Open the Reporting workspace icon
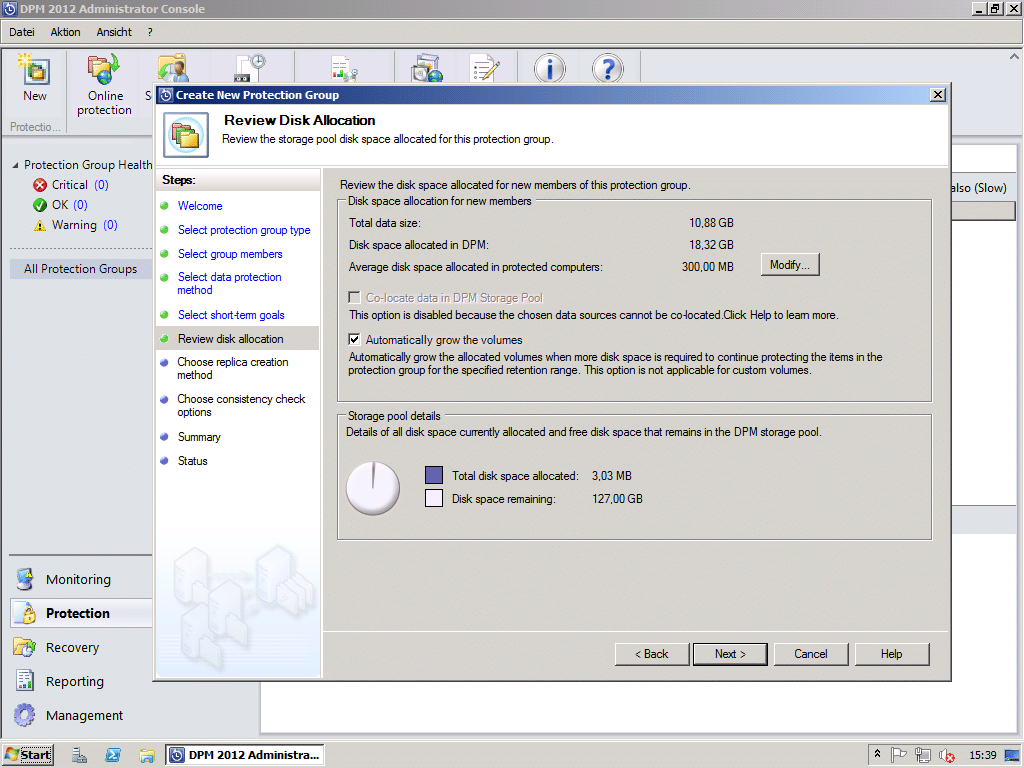 [x=25, y=681]
